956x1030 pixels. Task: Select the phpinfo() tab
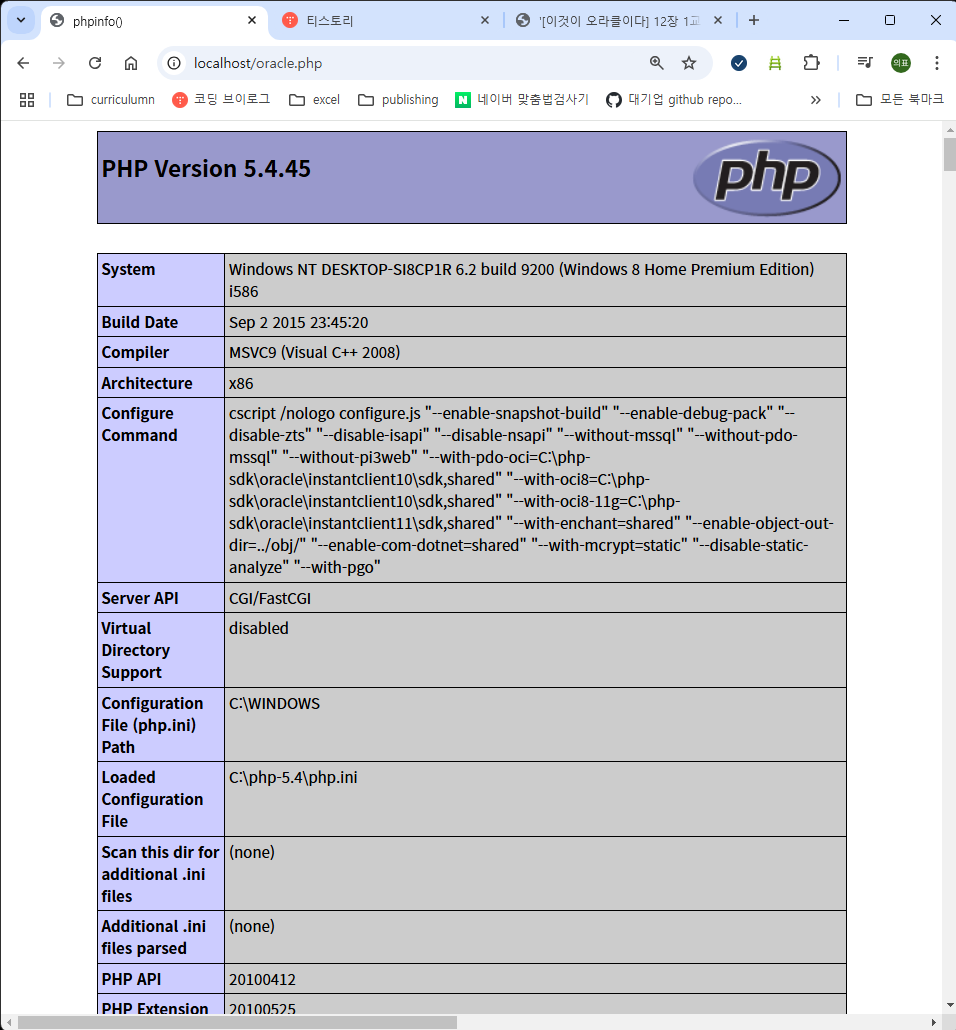tap(154, 21)
